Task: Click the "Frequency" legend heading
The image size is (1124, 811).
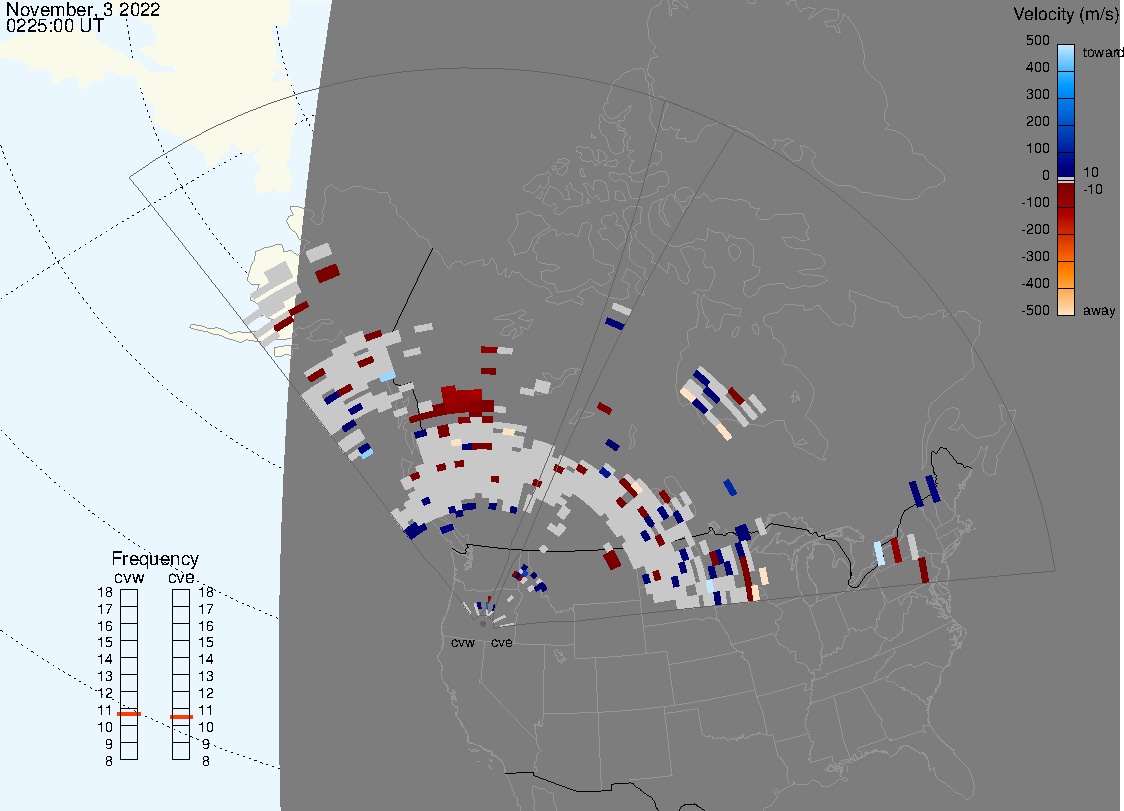Action: pyautogui.click(x=155, y=559)
